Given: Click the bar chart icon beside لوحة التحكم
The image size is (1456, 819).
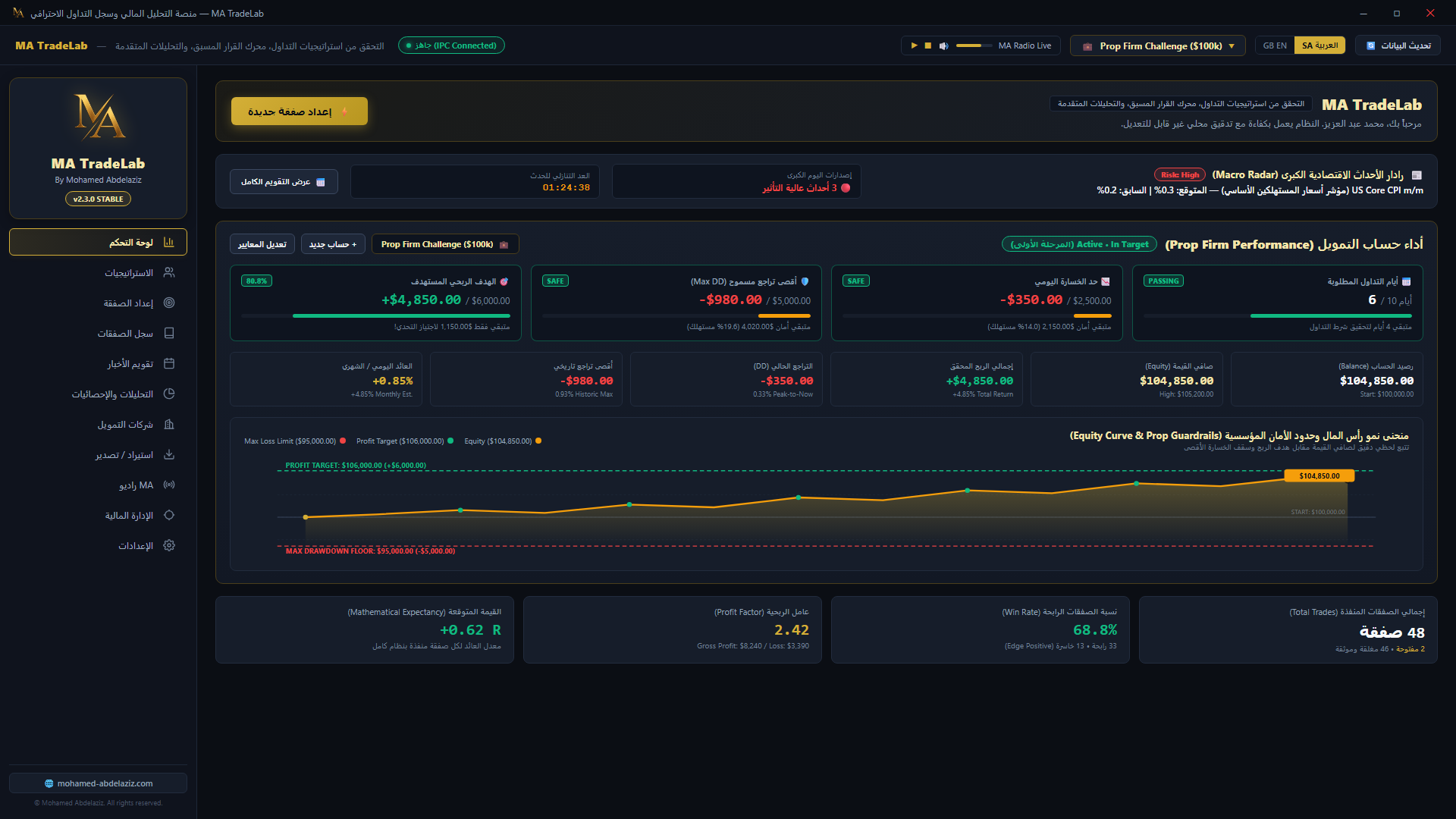Looking at the screenshot, I should (x=169, y=243).
